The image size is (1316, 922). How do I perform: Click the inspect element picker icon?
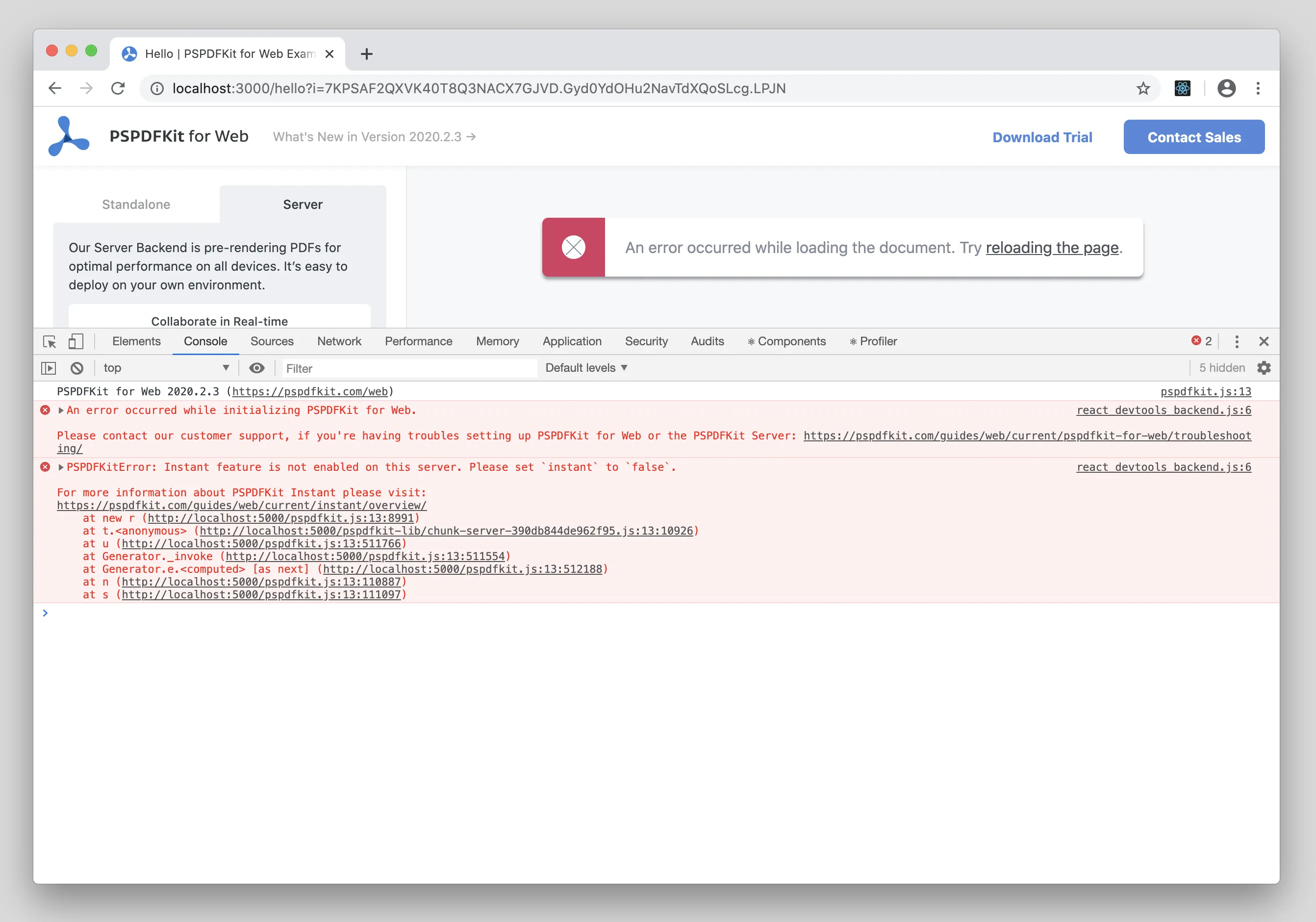tap(50, 342)
